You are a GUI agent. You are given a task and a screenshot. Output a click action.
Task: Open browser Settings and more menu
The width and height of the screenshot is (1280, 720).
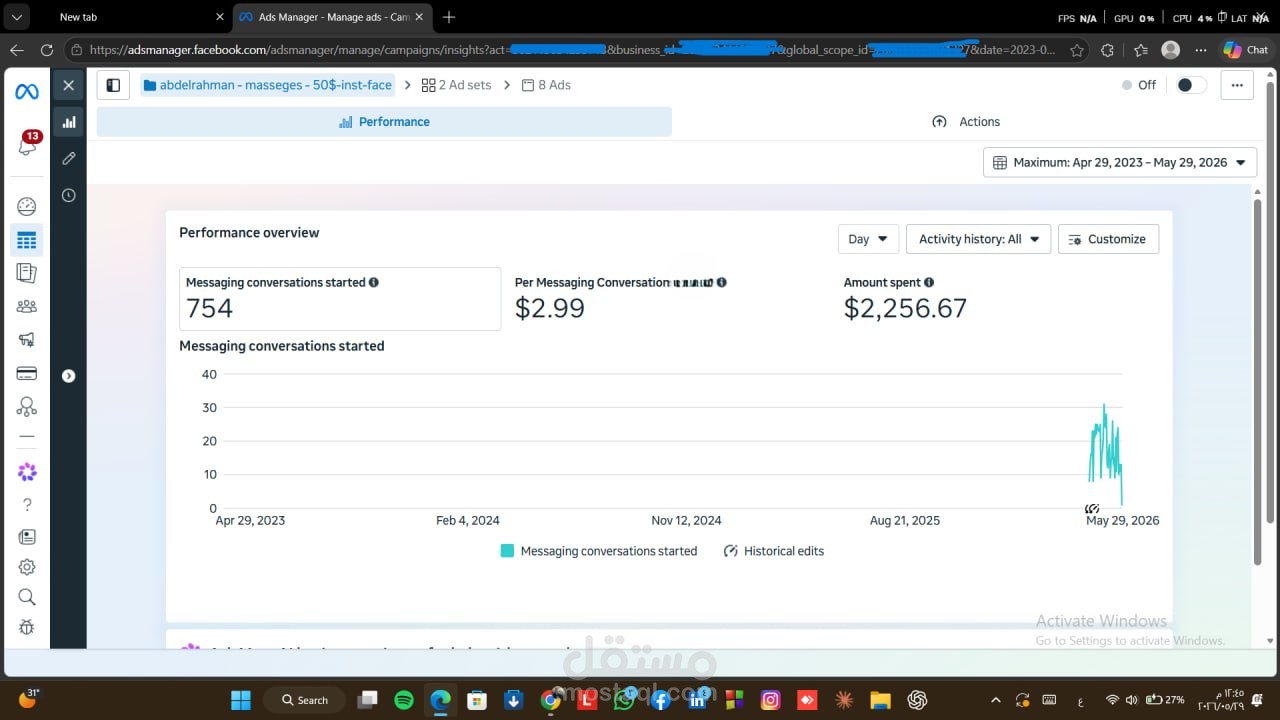[x=1201, y=50]
